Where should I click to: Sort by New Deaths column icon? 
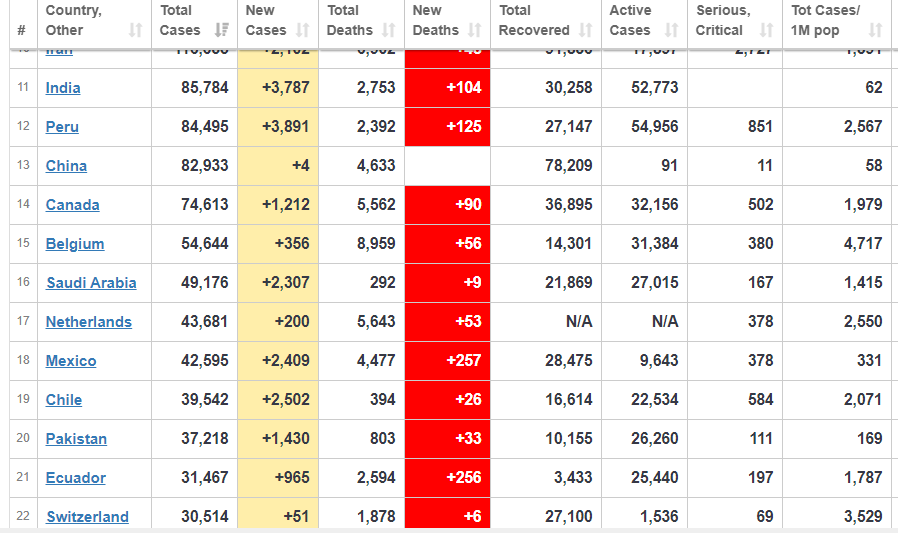[474, 30]
